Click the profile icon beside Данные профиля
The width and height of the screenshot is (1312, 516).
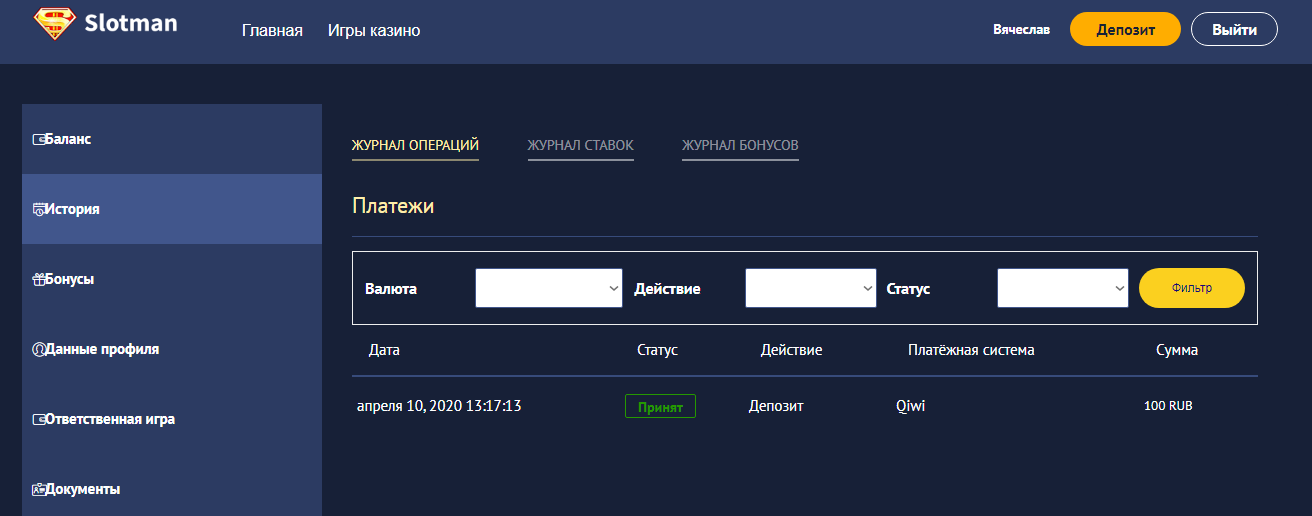pyautogui.click(x=38, y=350)
